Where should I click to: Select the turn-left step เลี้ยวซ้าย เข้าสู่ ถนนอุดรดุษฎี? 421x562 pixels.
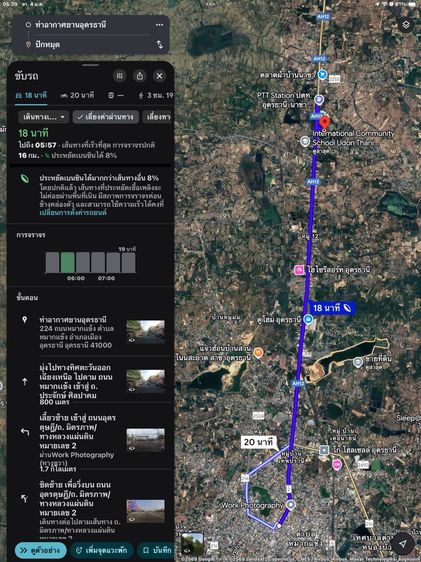(91, 441)
